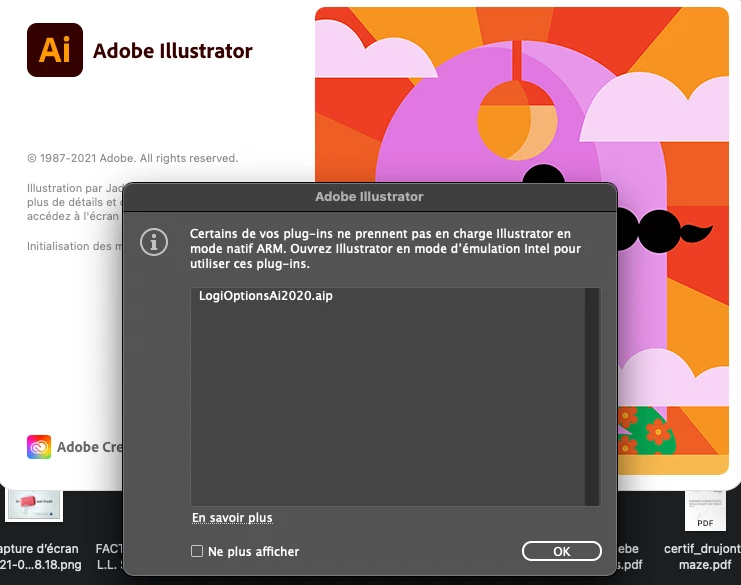
Task: Open the "En savoir plus" link
Action: click(x=232, y=518)
